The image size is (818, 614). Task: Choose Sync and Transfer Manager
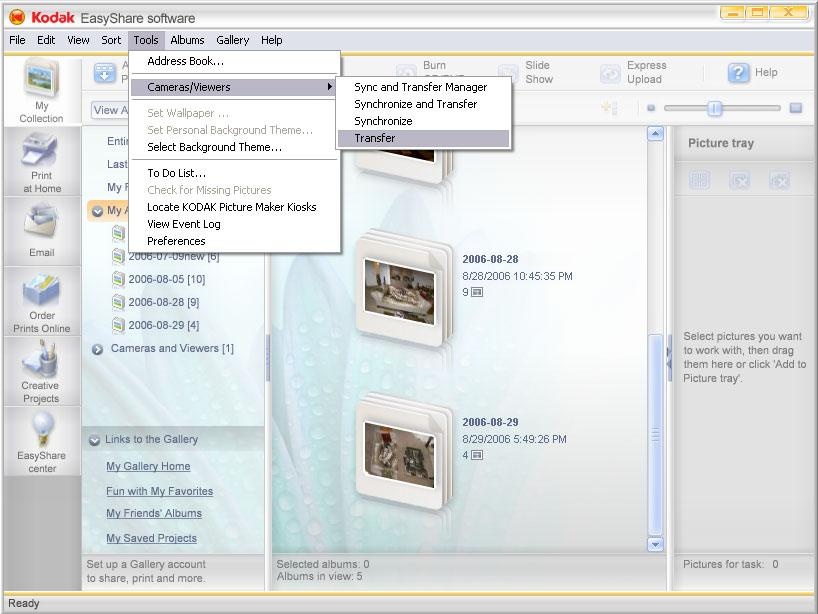coord(423,87)
